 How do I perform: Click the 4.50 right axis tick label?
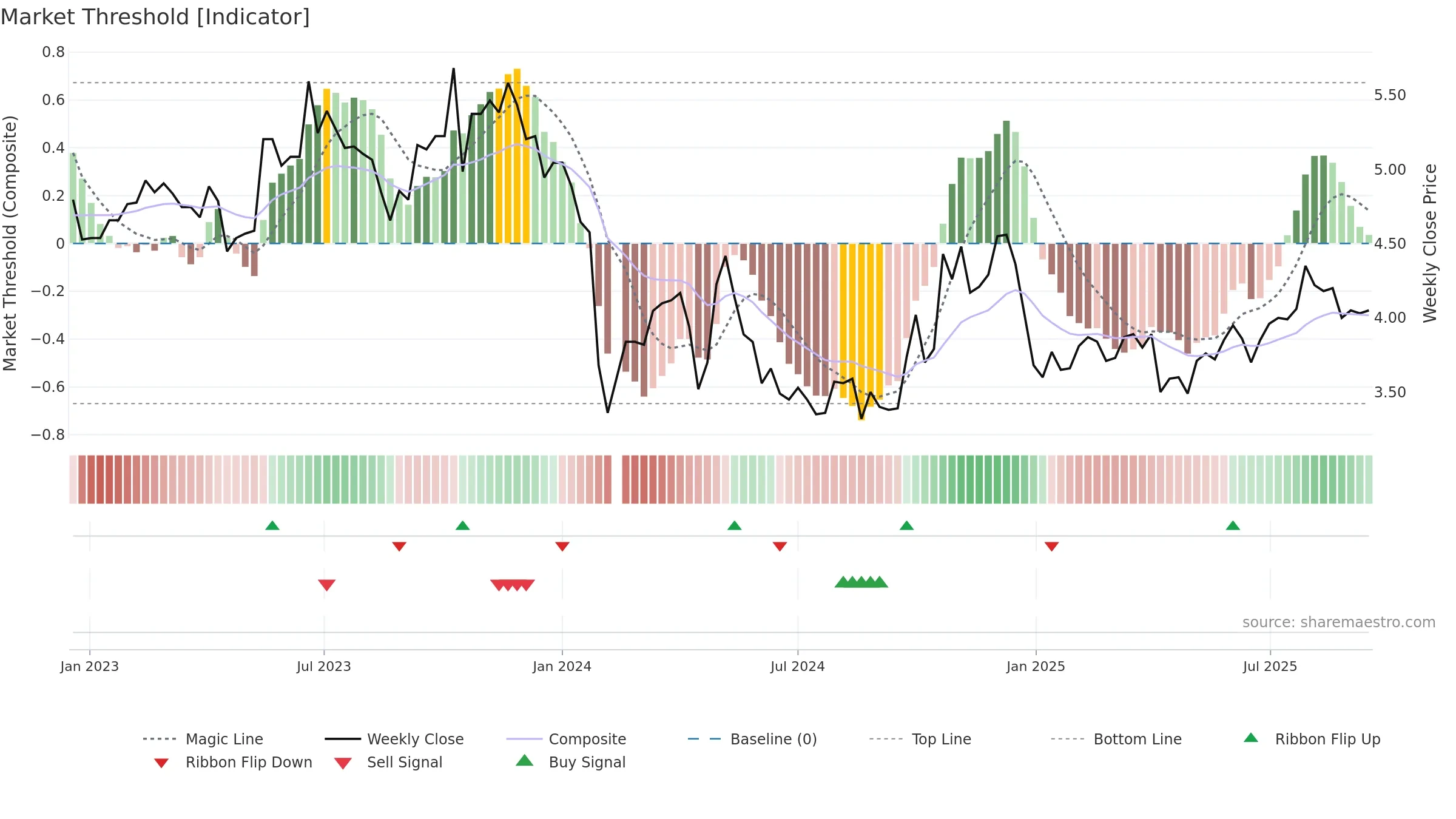[1390, 244]
